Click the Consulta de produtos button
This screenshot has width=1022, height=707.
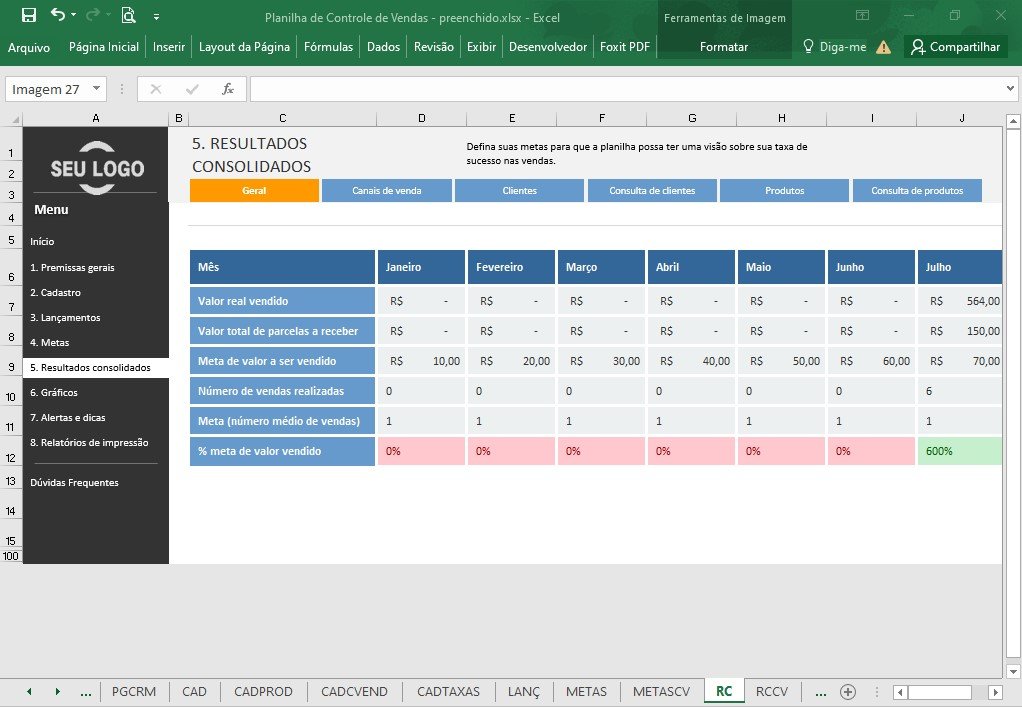[x=917, y=190]
